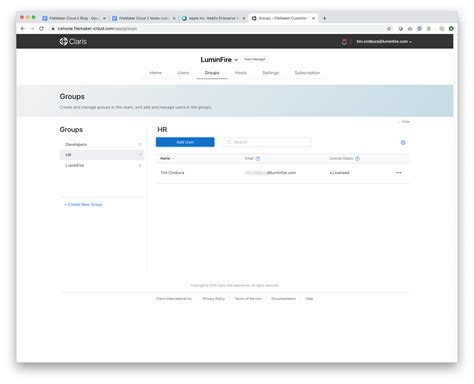Open the Hosts tab
The height and width of the screenshot is (384, 474).
pyautogui.click(x=241, y=73)
